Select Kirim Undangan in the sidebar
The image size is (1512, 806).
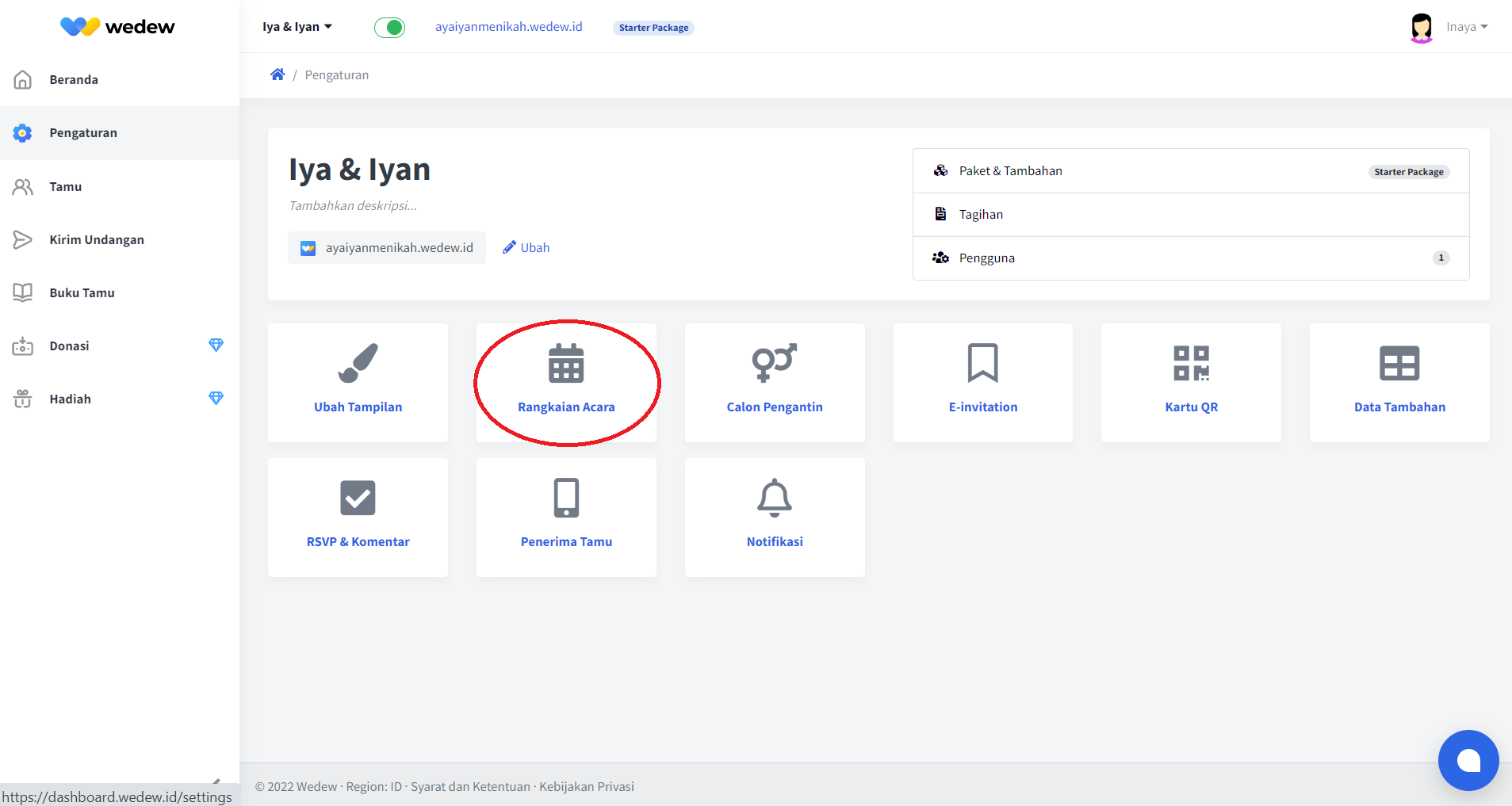[x=120, y=240]
